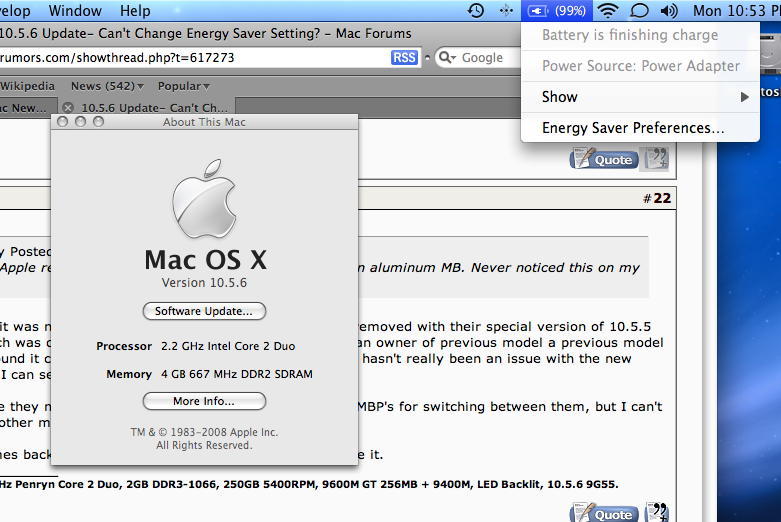Click the RSS badge in address bar
The width and height of the screenshot is (781, 522).
pyautogui.click(x=404, y=58)
